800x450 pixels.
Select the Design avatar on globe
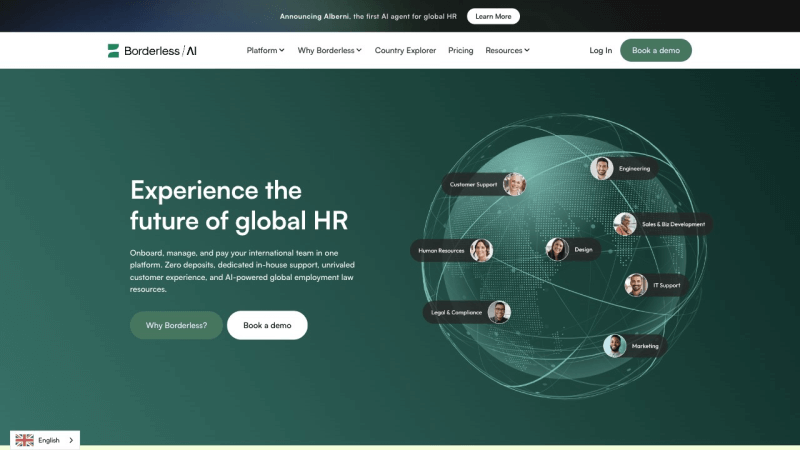[557, 249]
